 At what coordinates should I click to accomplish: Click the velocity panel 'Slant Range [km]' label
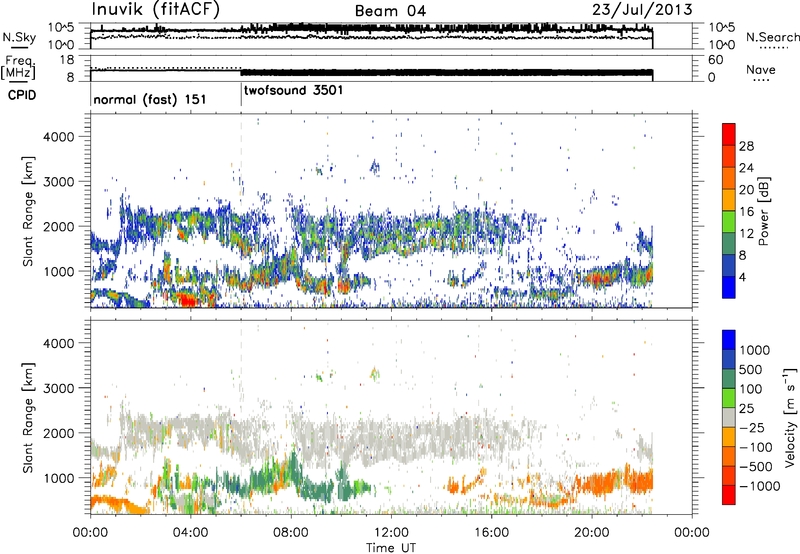pyautogui.click(x=28, y=417)
